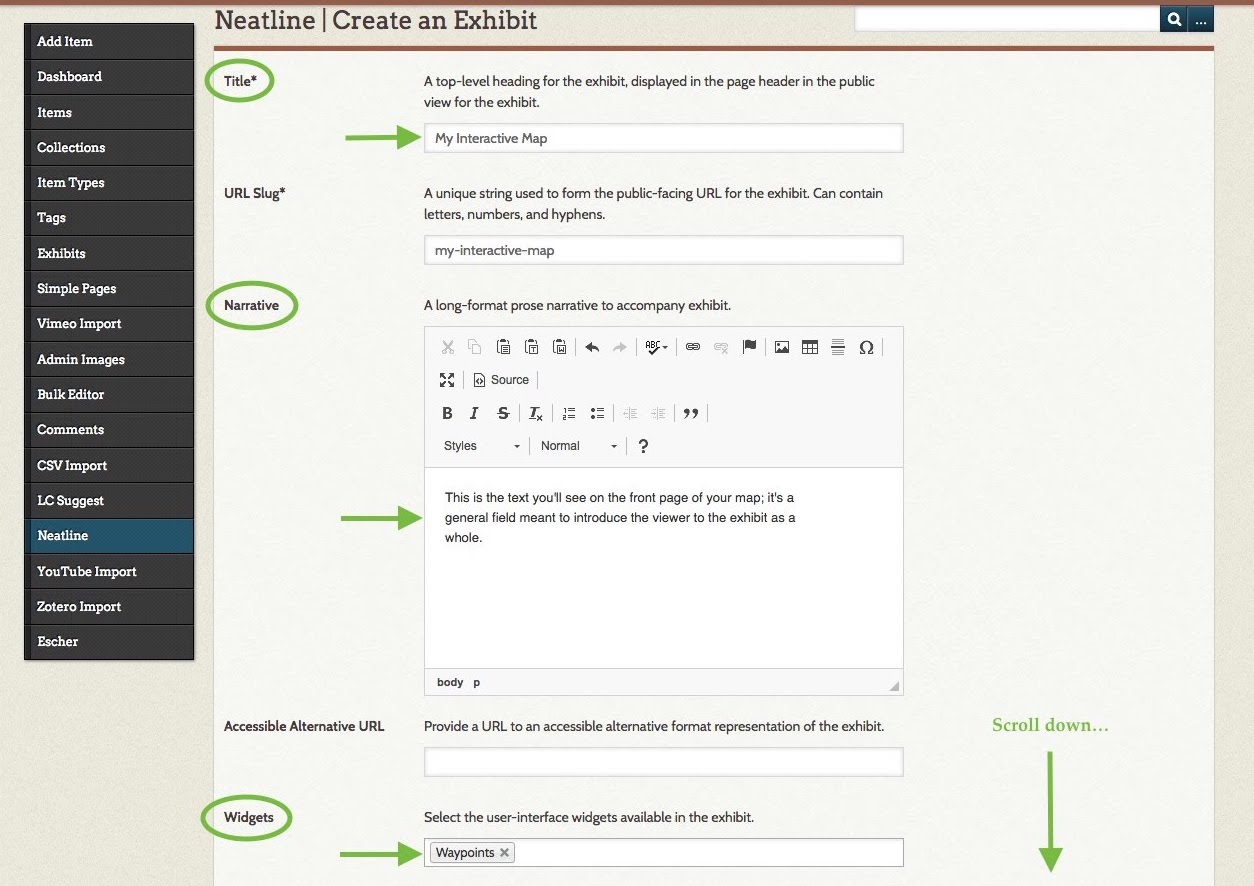Image resolution: width=1254 pixels, height=886 pixels.
Task: Open LC Suggest in the sidebar
Action: click(109, 500)
